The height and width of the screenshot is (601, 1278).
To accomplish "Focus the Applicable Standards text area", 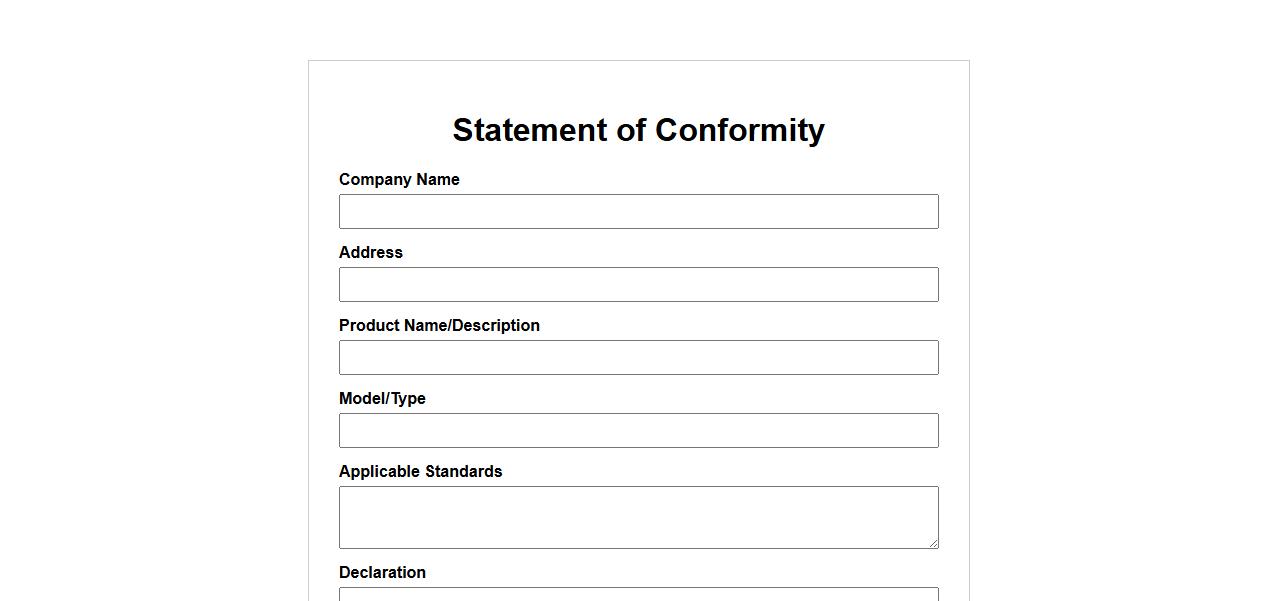I will point(638,517).
